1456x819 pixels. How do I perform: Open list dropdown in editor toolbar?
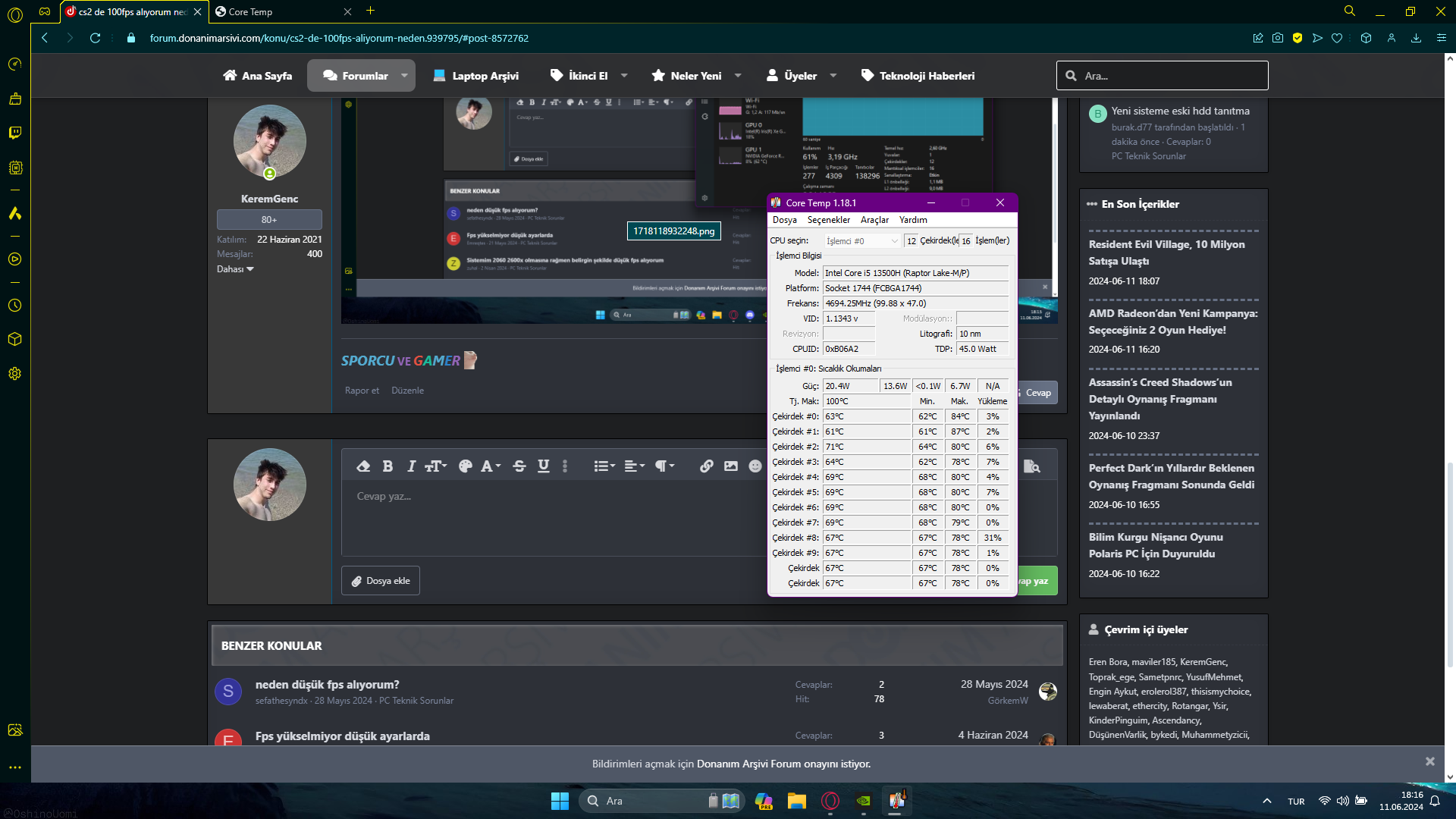pyautogui.click(x=604, y=466)
